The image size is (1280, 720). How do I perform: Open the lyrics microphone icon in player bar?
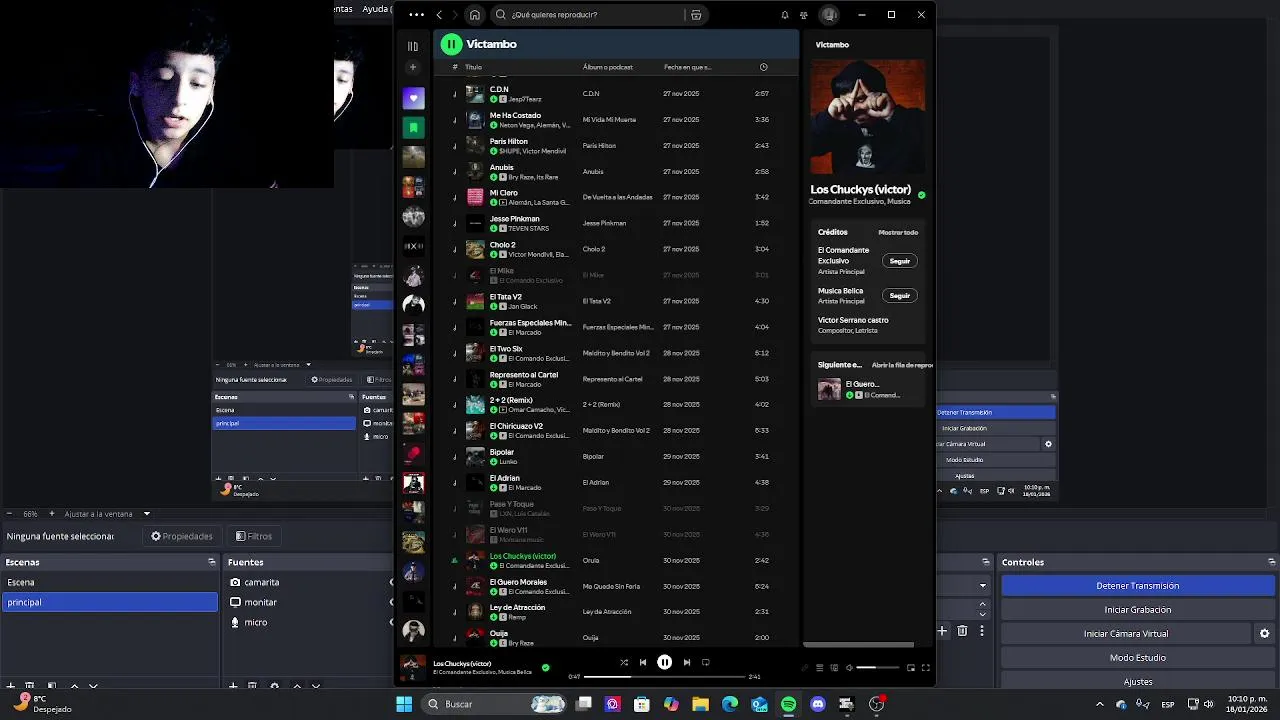[804, 668]
